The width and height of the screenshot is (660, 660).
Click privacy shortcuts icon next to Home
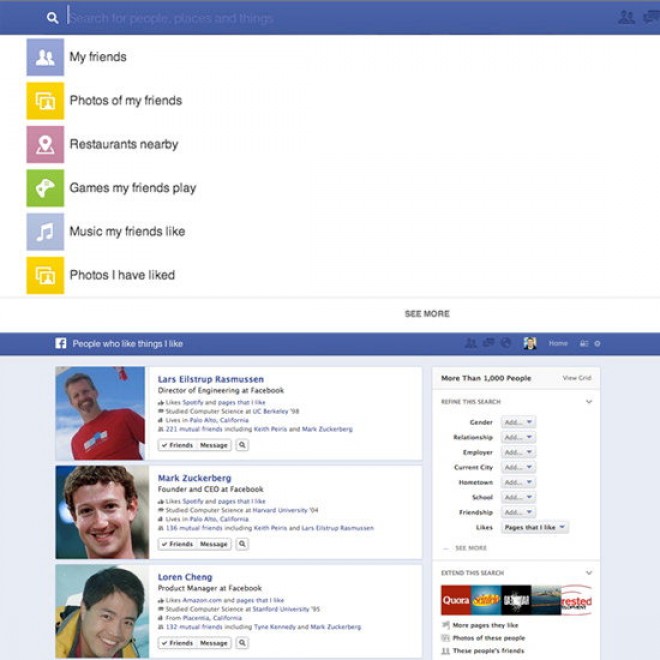(584, 343)
